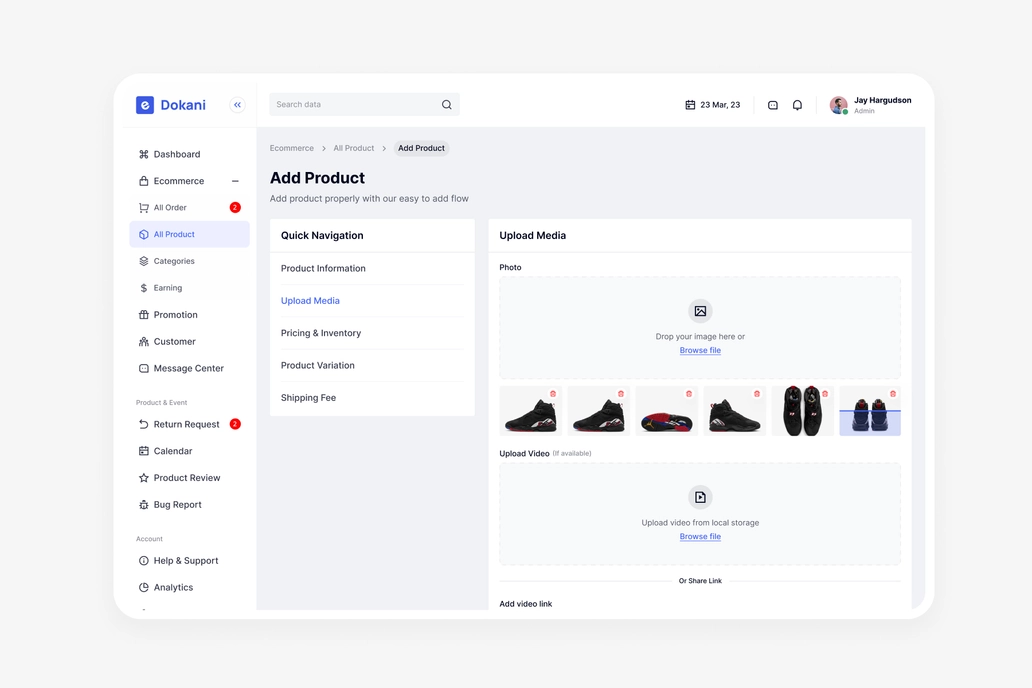The image size is (1032, 688).
Task: Click the search magnifier icon
Action: pos(446,105)
